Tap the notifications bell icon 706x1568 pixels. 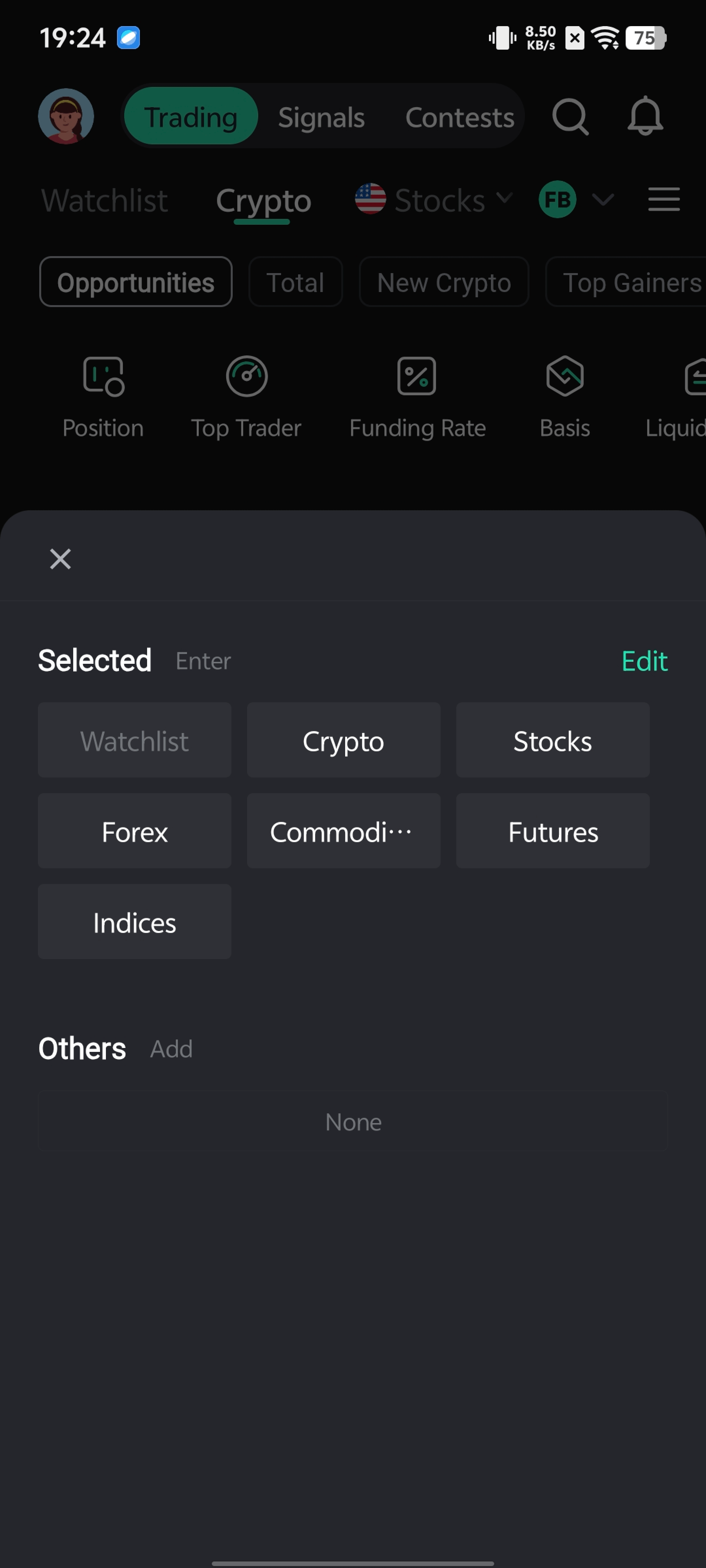pos(645,116)
